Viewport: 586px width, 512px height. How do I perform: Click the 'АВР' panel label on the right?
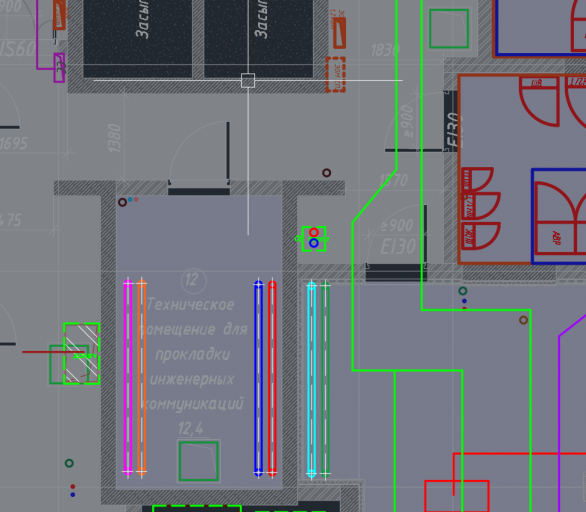coord(556,238)
